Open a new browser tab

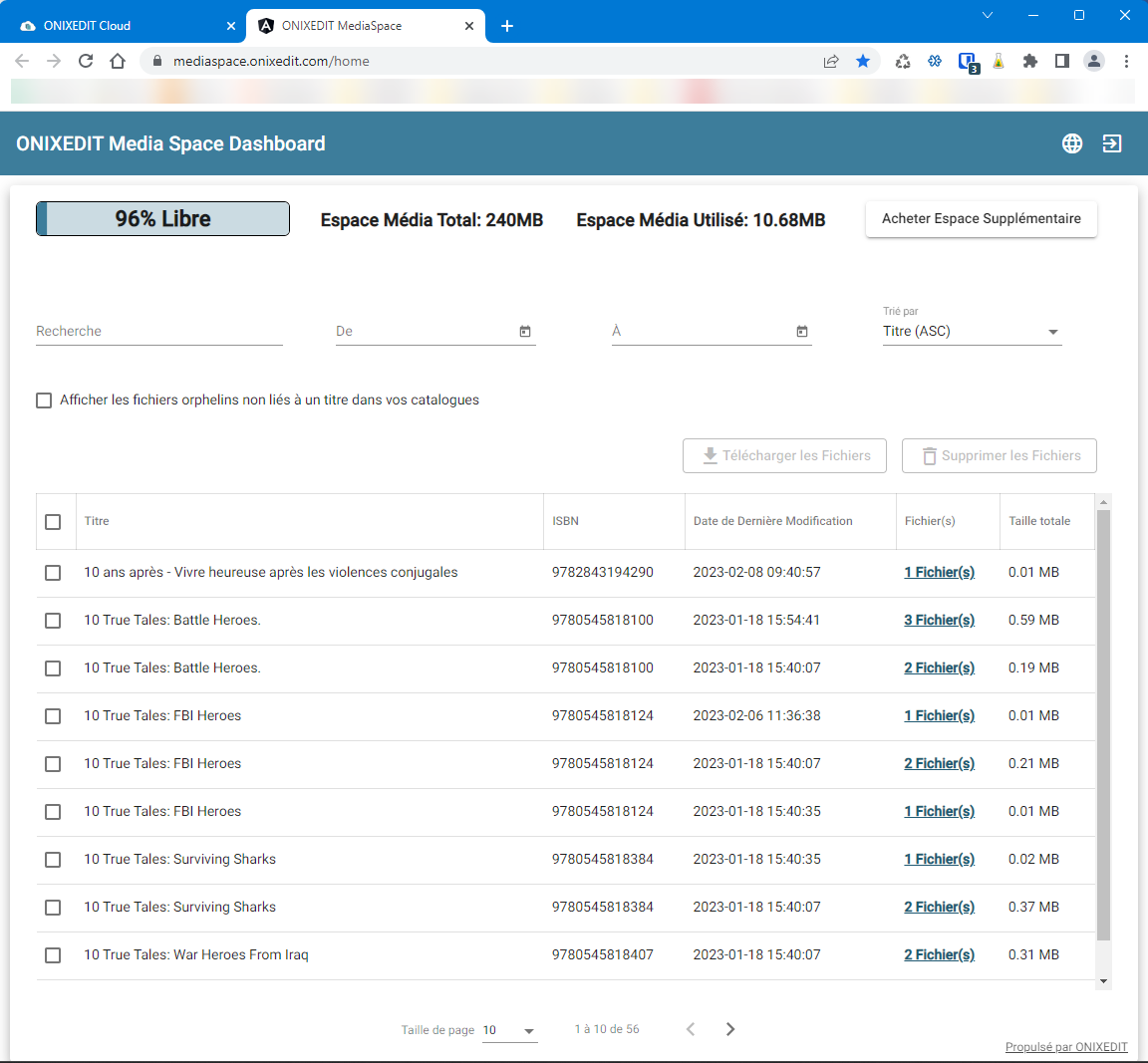point(506,26)
